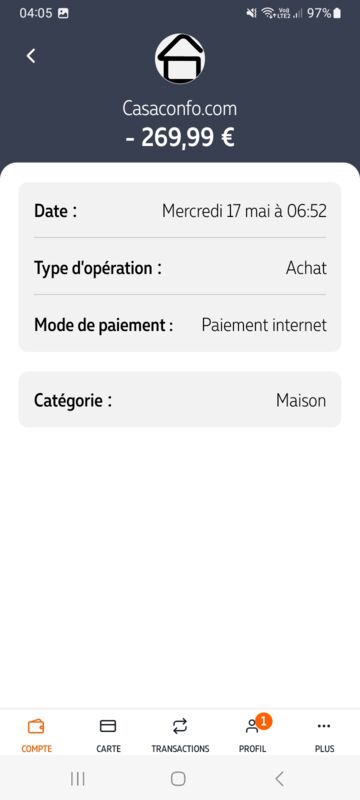Viewport: 360px width, 800px height.
Task: Tap the Android home button
Action: [178, 779]
